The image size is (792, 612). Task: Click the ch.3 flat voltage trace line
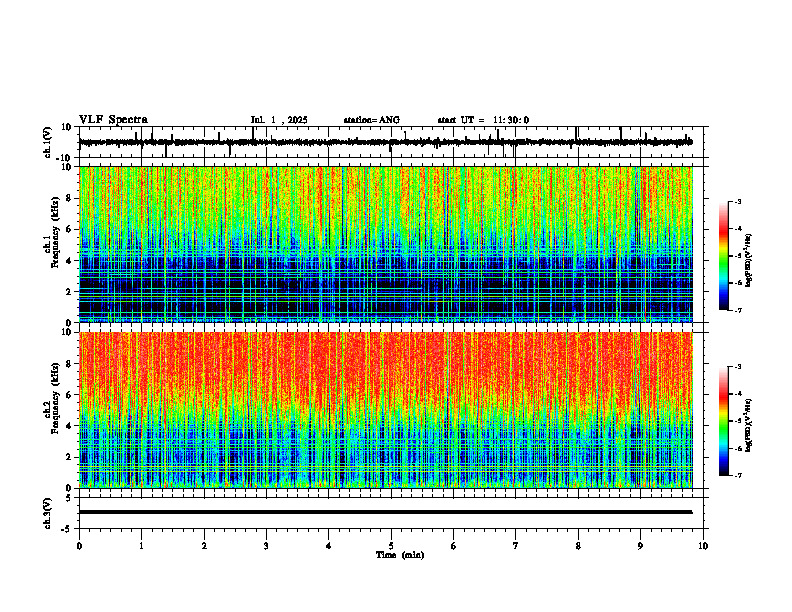386,512
